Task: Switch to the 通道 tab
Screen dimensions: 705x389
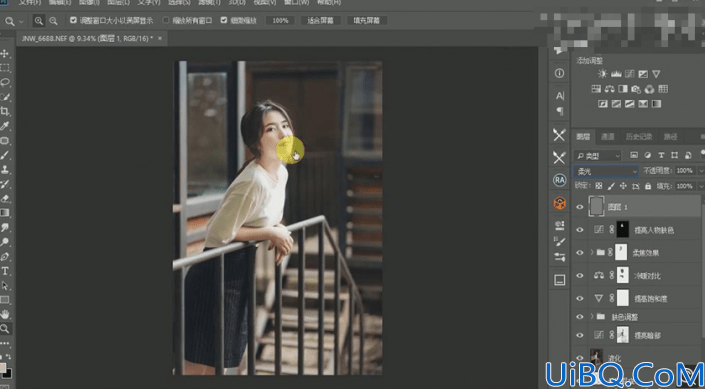Action: pyautogui.click(x=608, y=137)
